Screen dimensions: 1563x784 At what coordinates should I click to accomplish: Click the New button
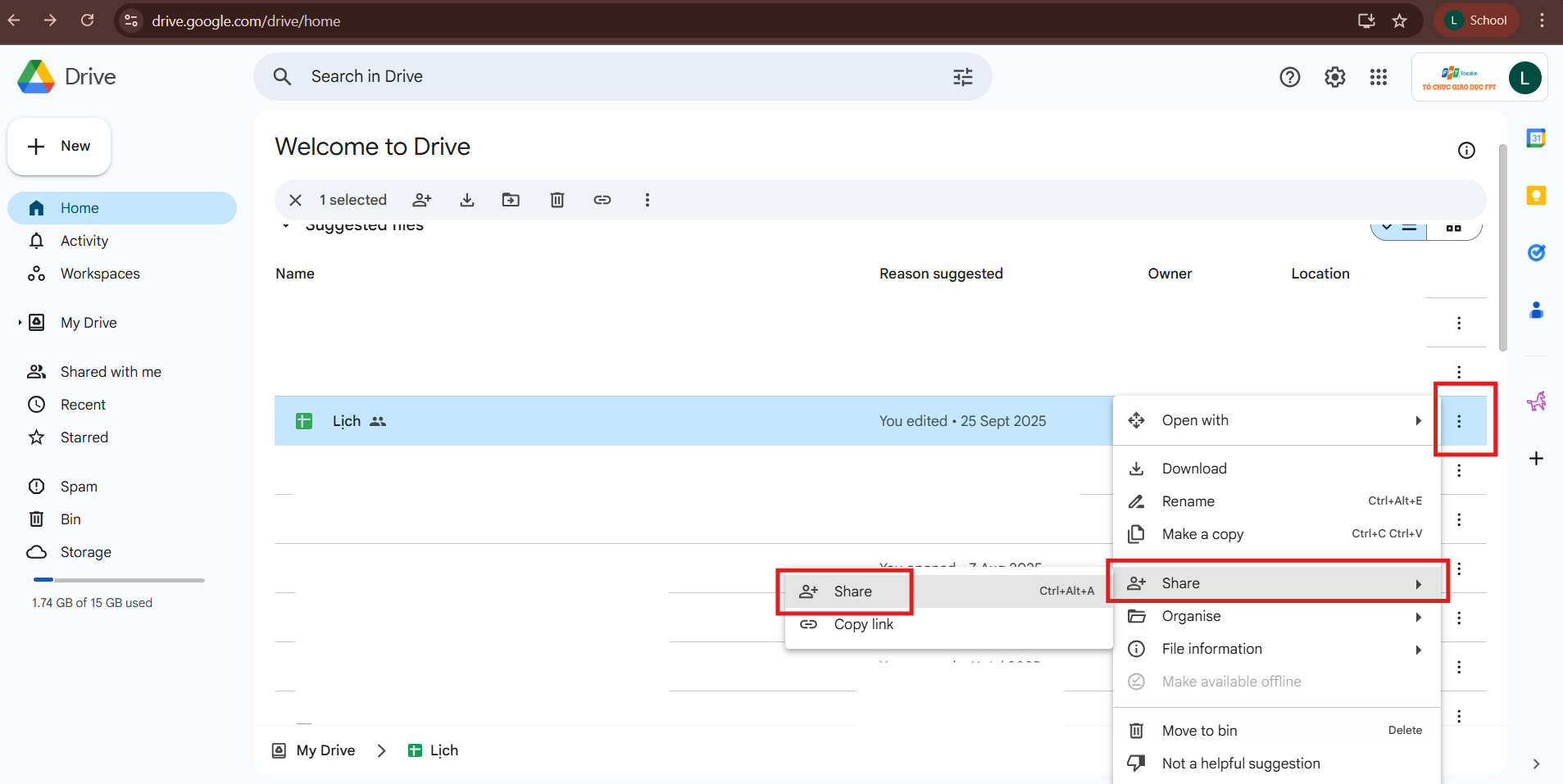59,147
